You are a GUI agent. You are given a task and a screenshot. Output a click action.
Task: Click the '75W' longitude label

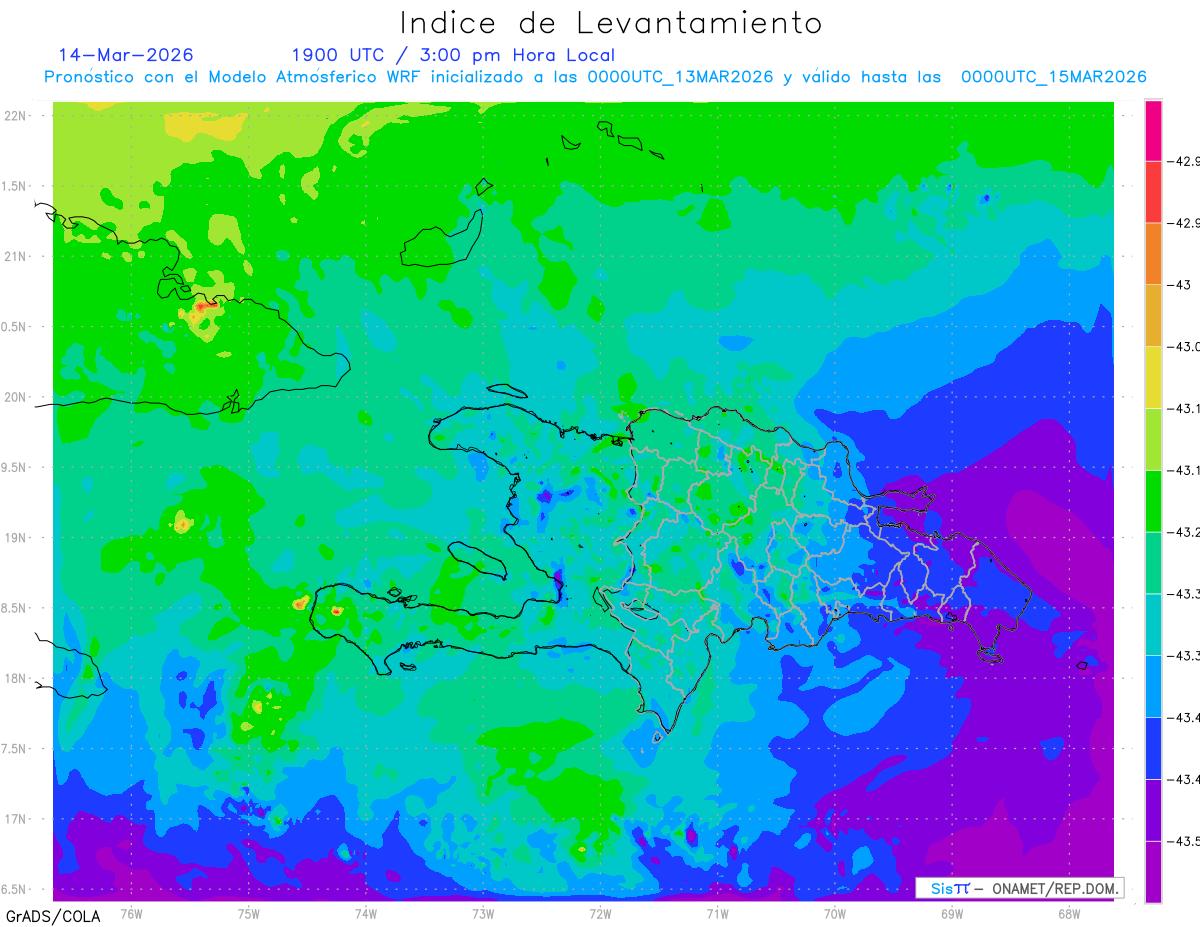pos(248,912)
